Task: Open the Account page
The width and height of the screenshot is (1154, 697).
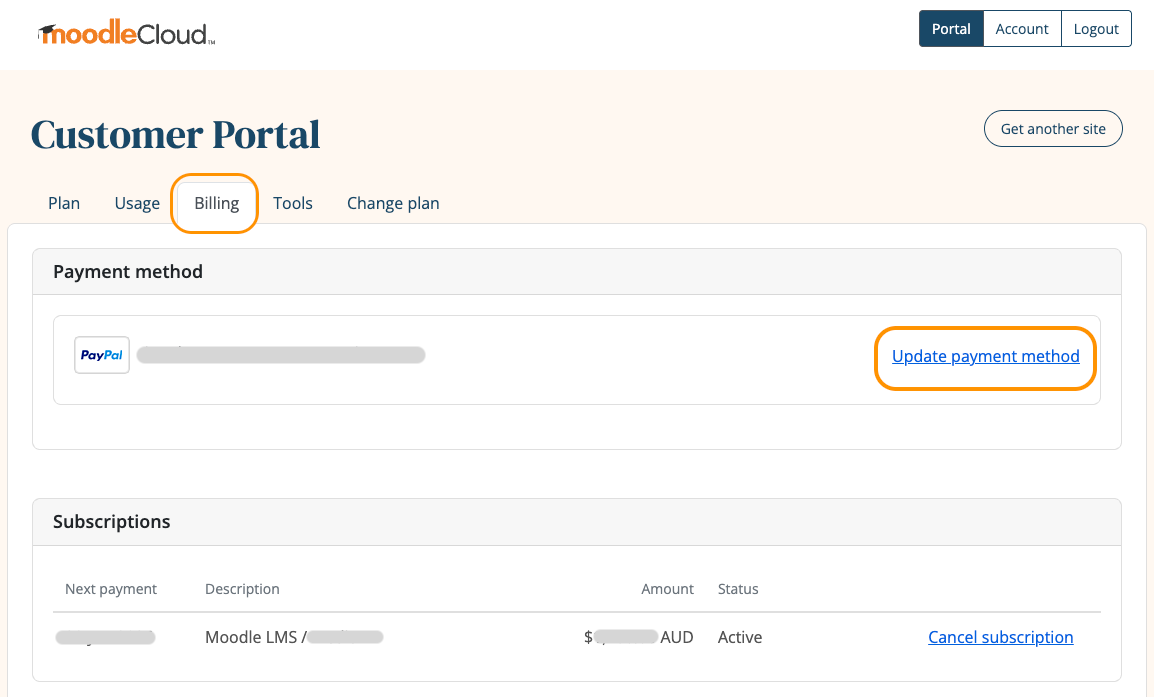Action: click(x=1022, y=28)
